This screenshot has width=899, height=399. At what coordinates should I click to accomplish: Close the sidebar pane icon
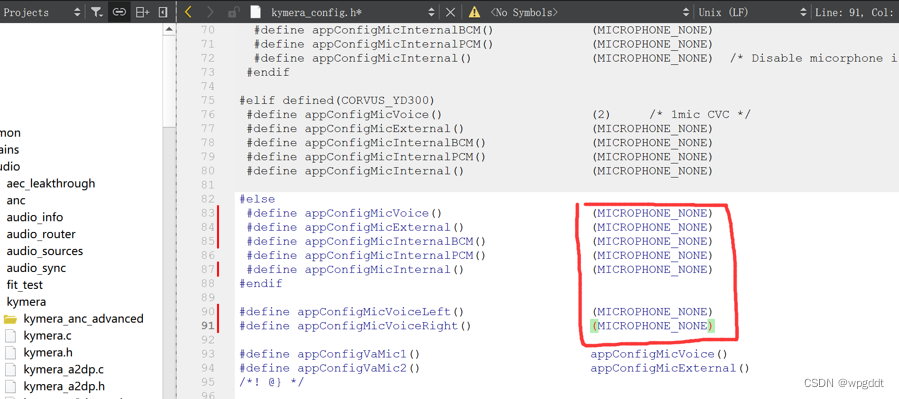tap(163, 11)
